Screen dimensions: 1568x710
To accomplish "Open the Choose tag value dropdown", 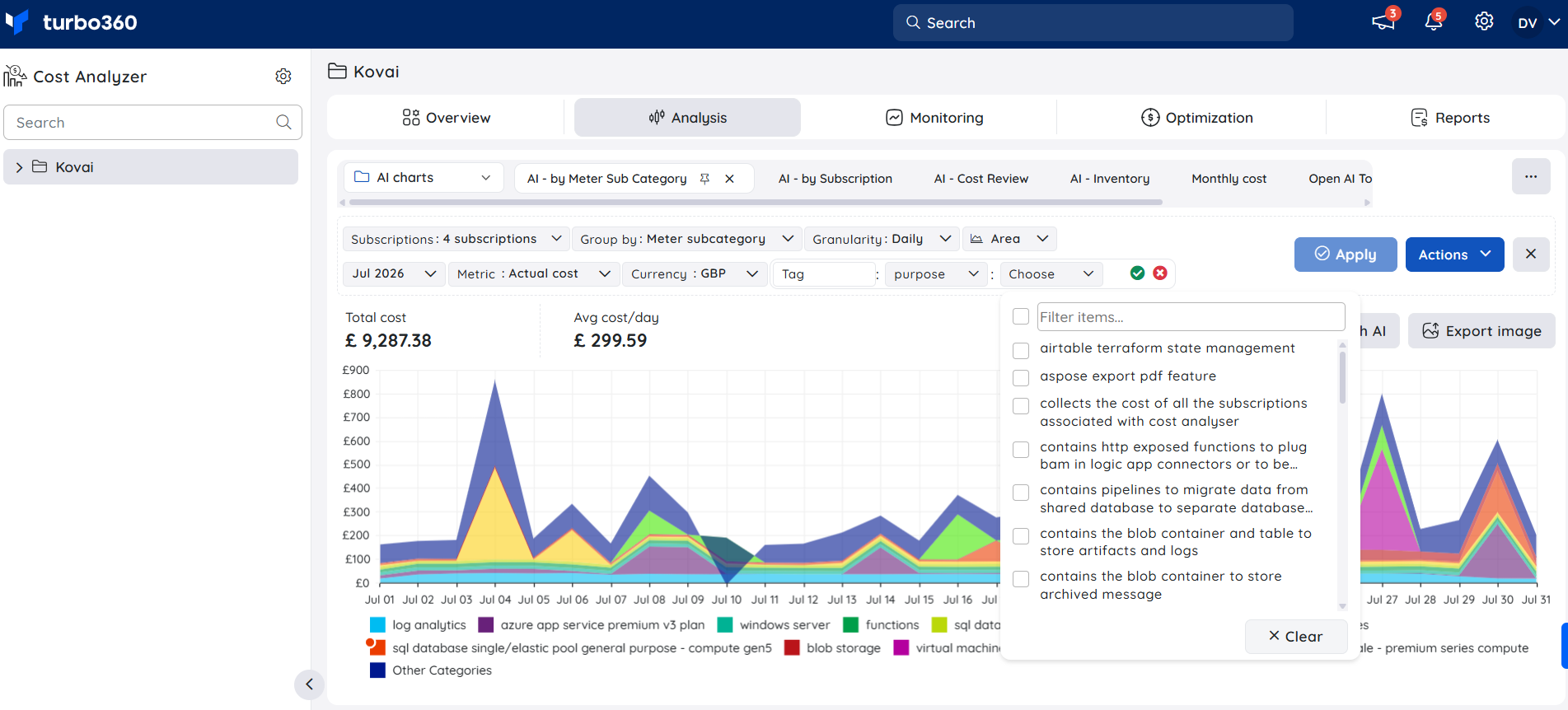I will click(1051, 273).
